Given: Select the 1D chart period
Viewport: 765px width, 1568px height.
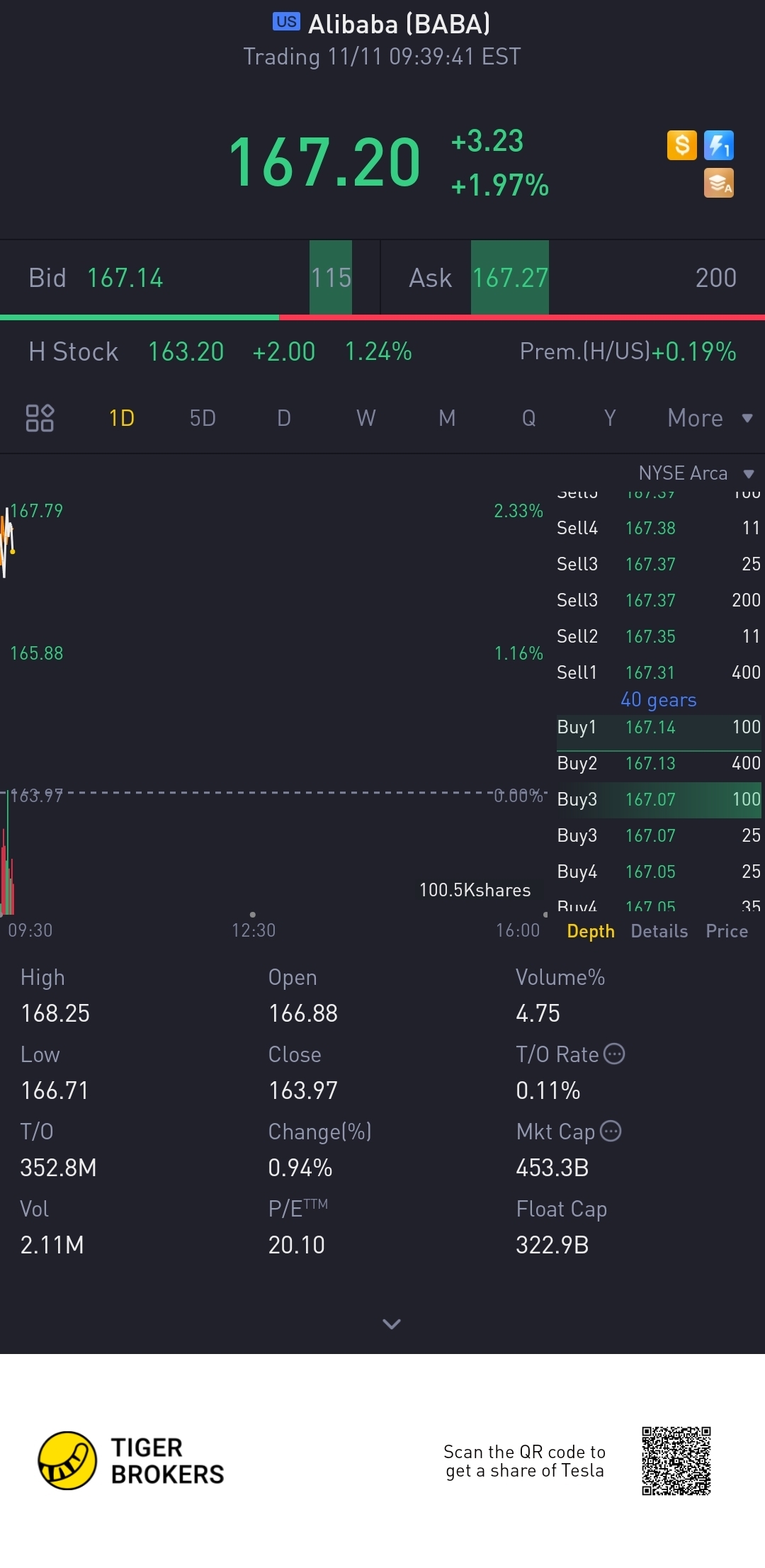Looking at the screenshot, I should pos(121,418).
